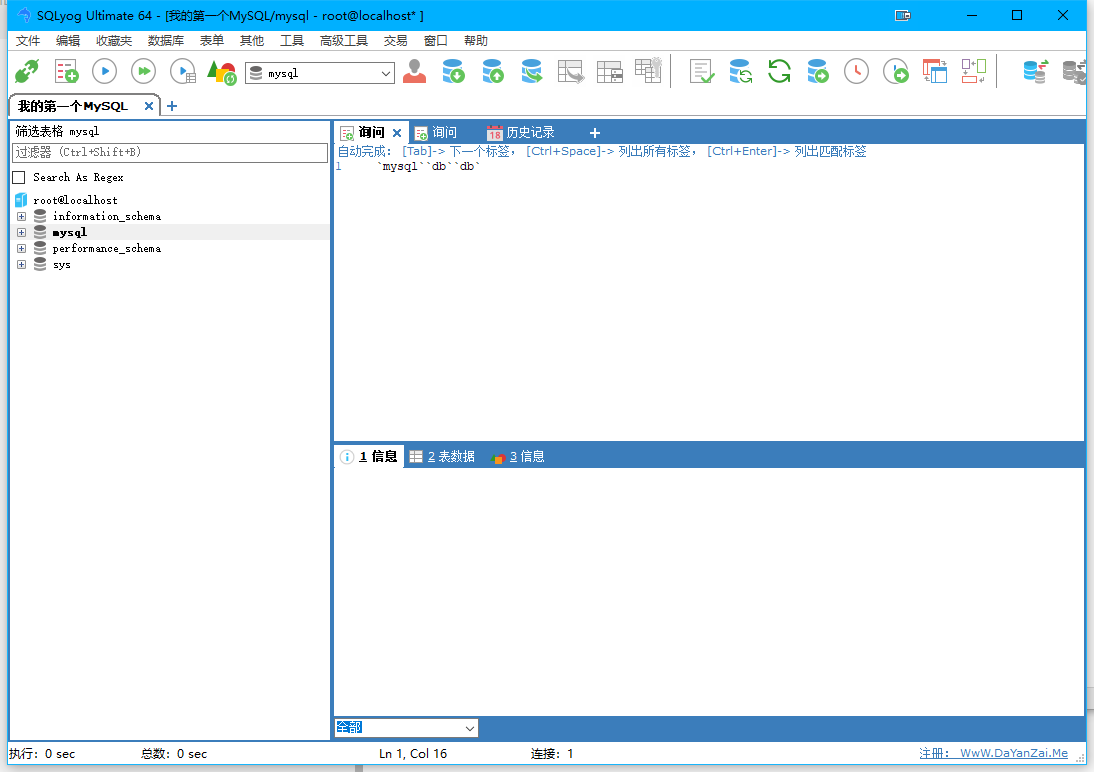
Task: Switch to the 3 信息 tab
Action: (518, 456)
